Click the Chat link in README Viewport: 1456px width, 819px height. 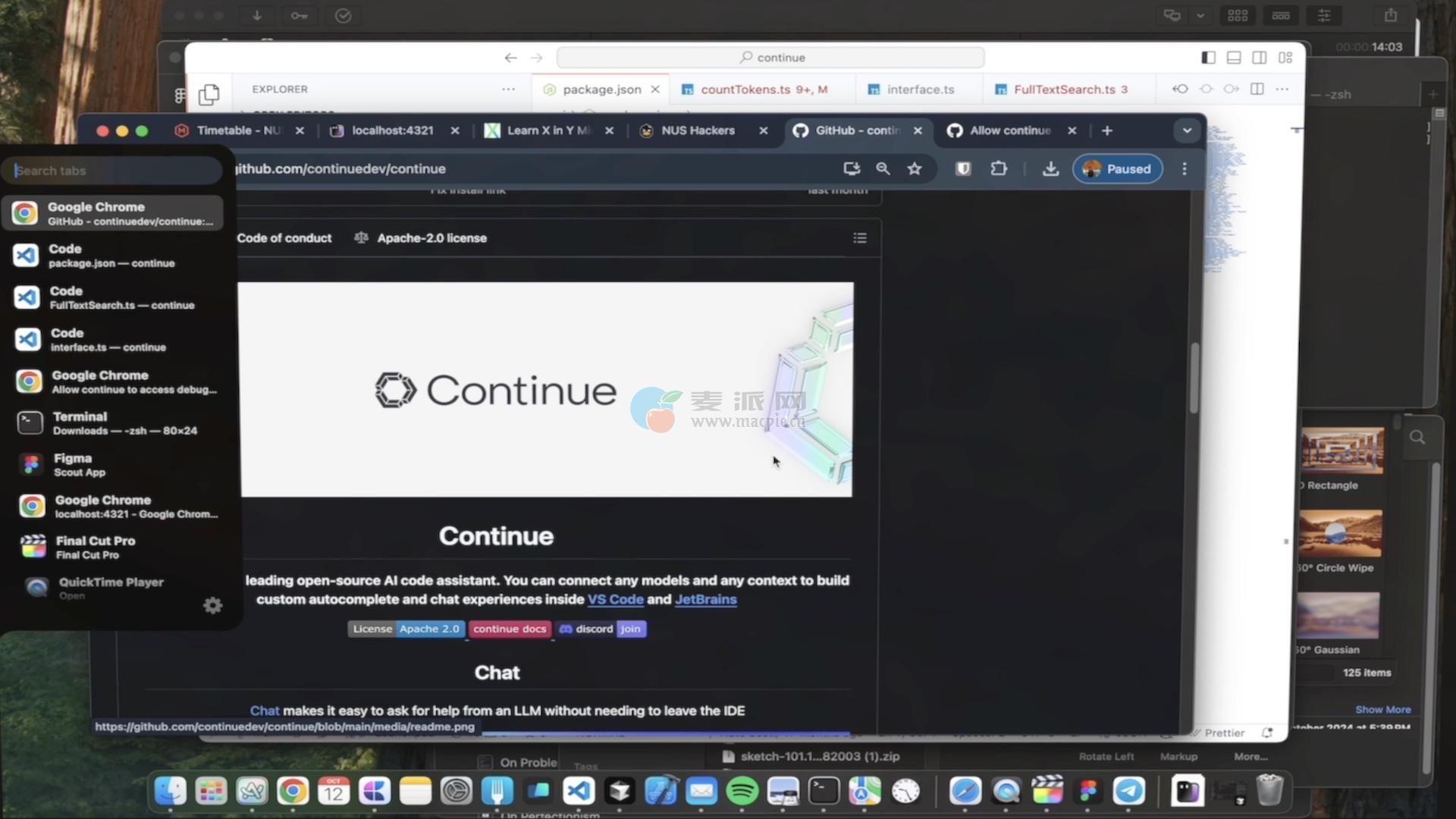pyautogui.click(x=265, y=711)
